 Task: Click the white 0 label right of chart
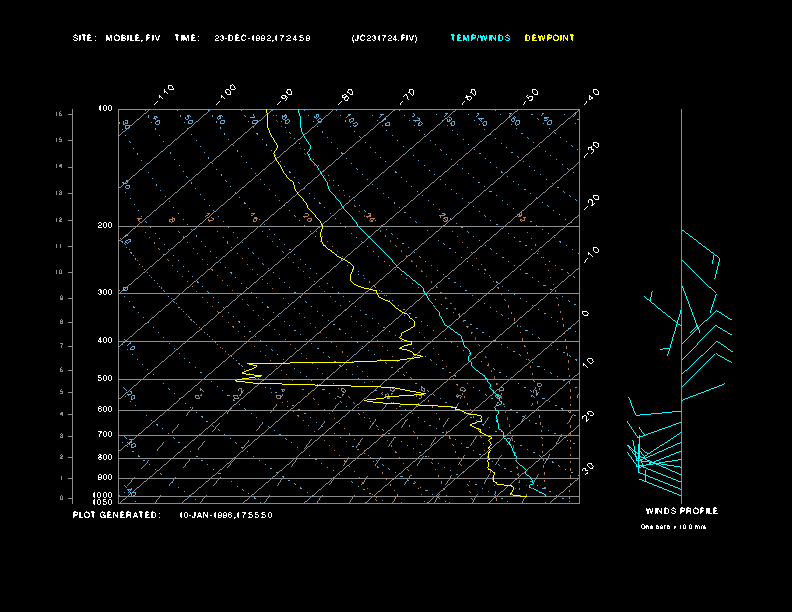tap(585, 314)
